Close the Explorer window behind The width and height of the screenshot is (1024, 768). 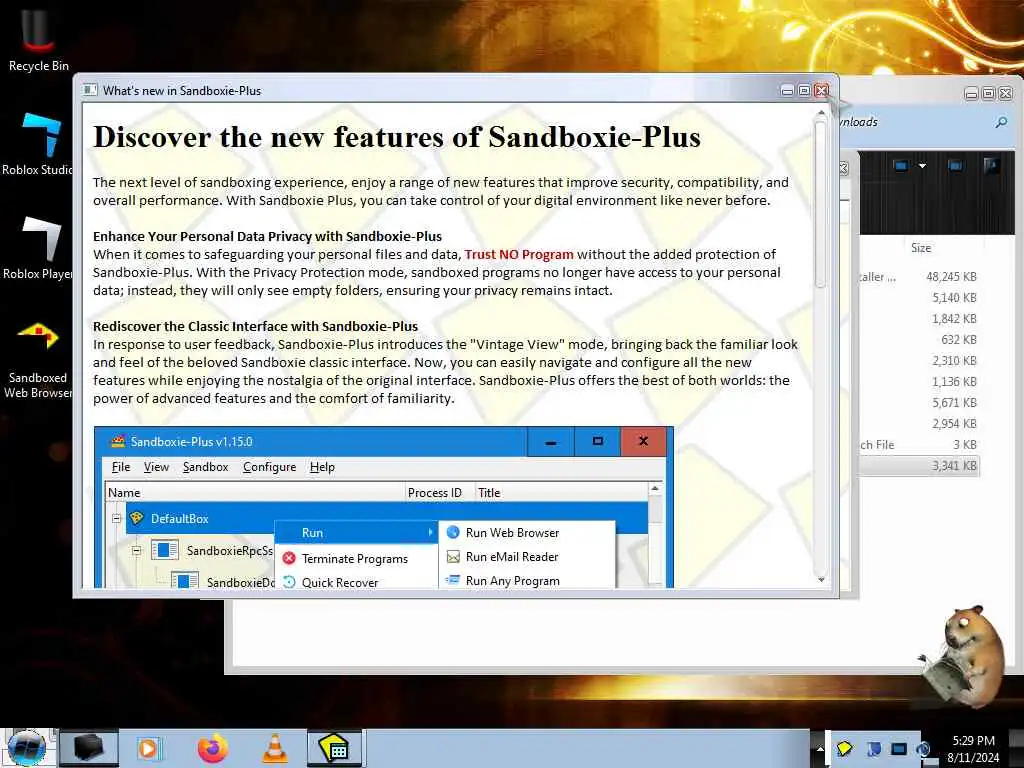[1006, 93]
